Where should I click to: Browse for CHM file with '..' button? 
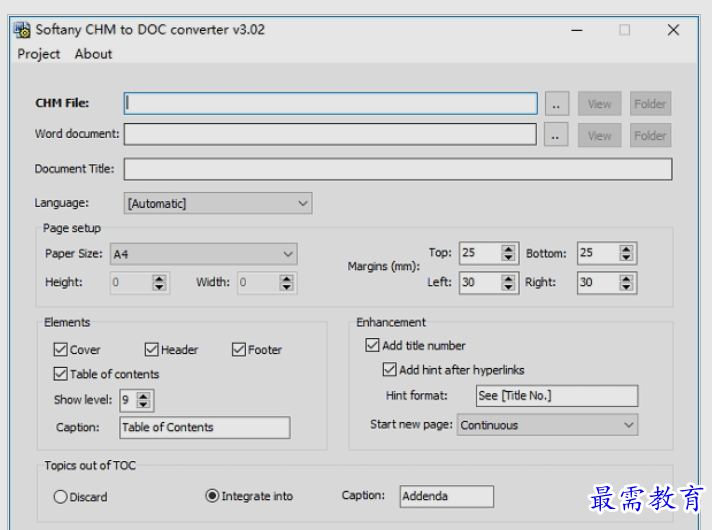tap(556, 104)
